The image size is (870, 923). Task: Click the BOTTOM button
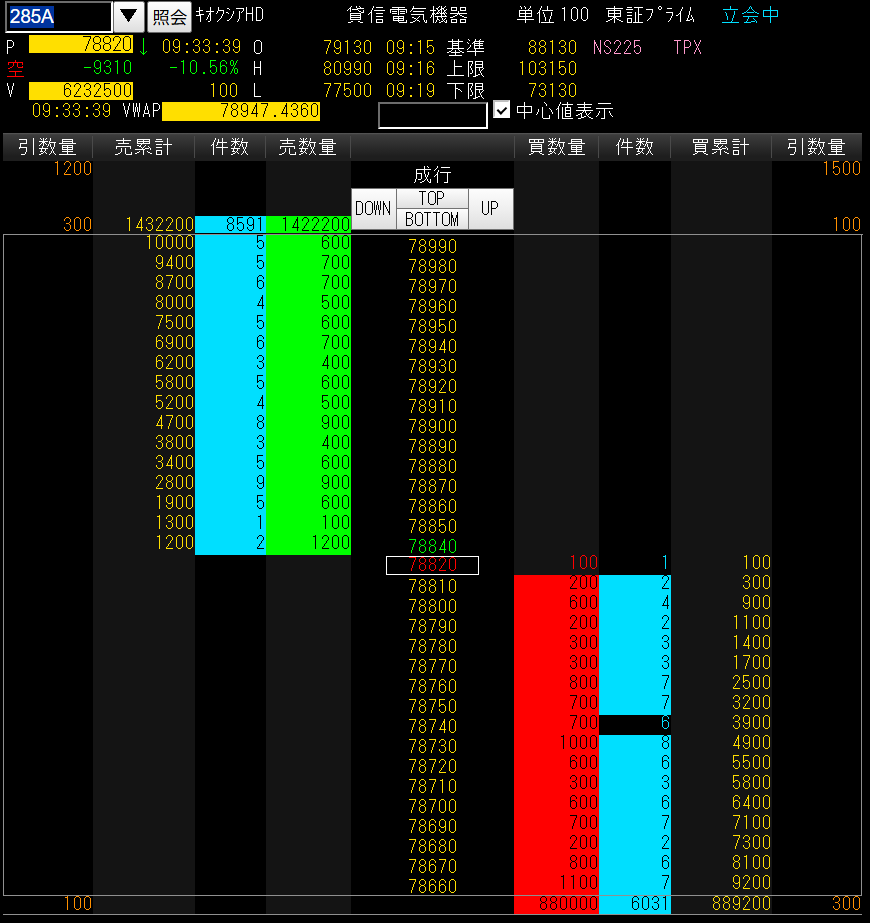point(432,219)
